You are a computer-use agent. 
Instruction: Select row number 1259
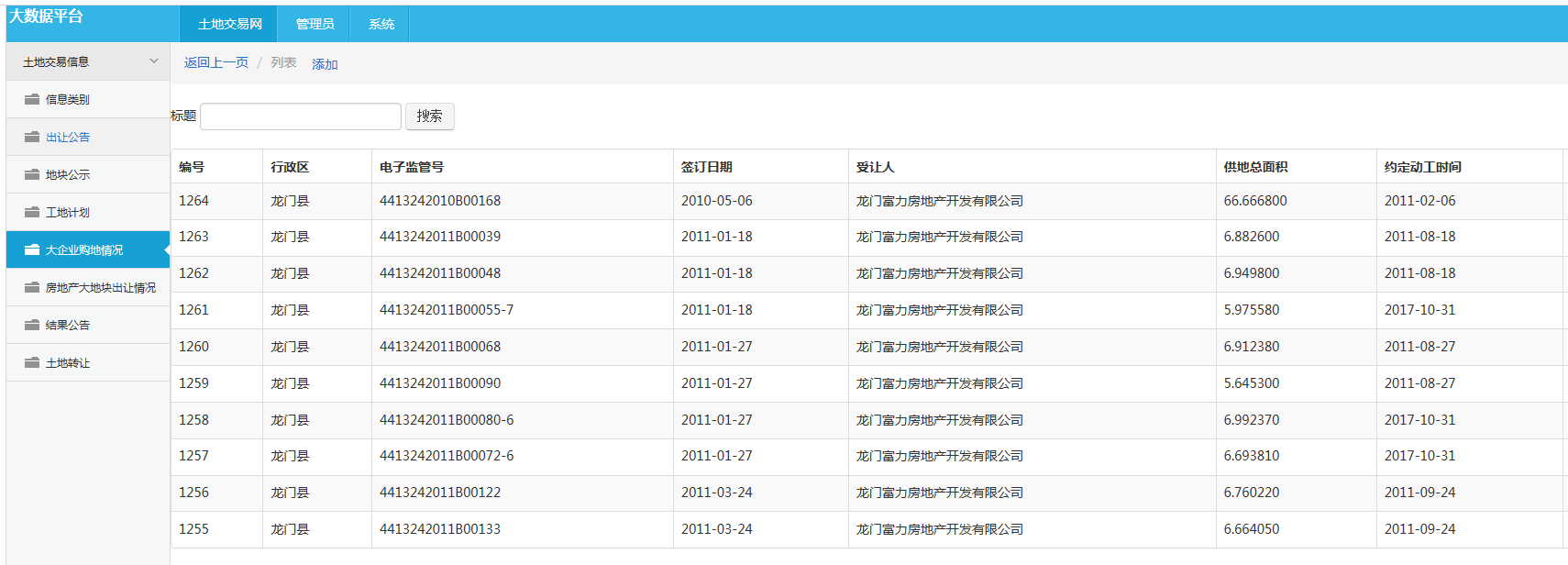coord(193,383)
